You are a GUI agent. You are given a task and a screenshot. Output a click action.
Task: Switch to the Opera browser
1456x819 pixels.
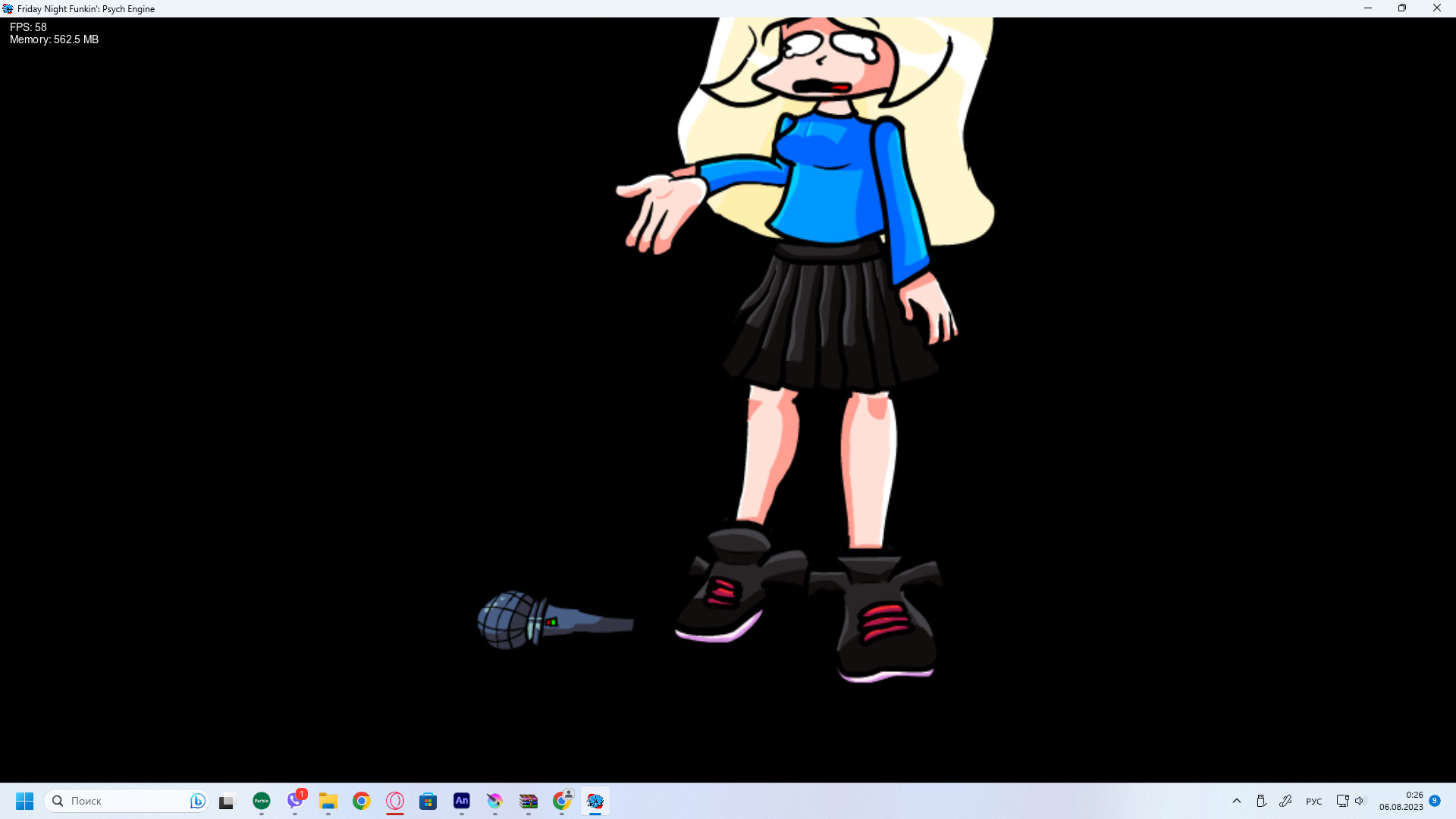(395, 801)
